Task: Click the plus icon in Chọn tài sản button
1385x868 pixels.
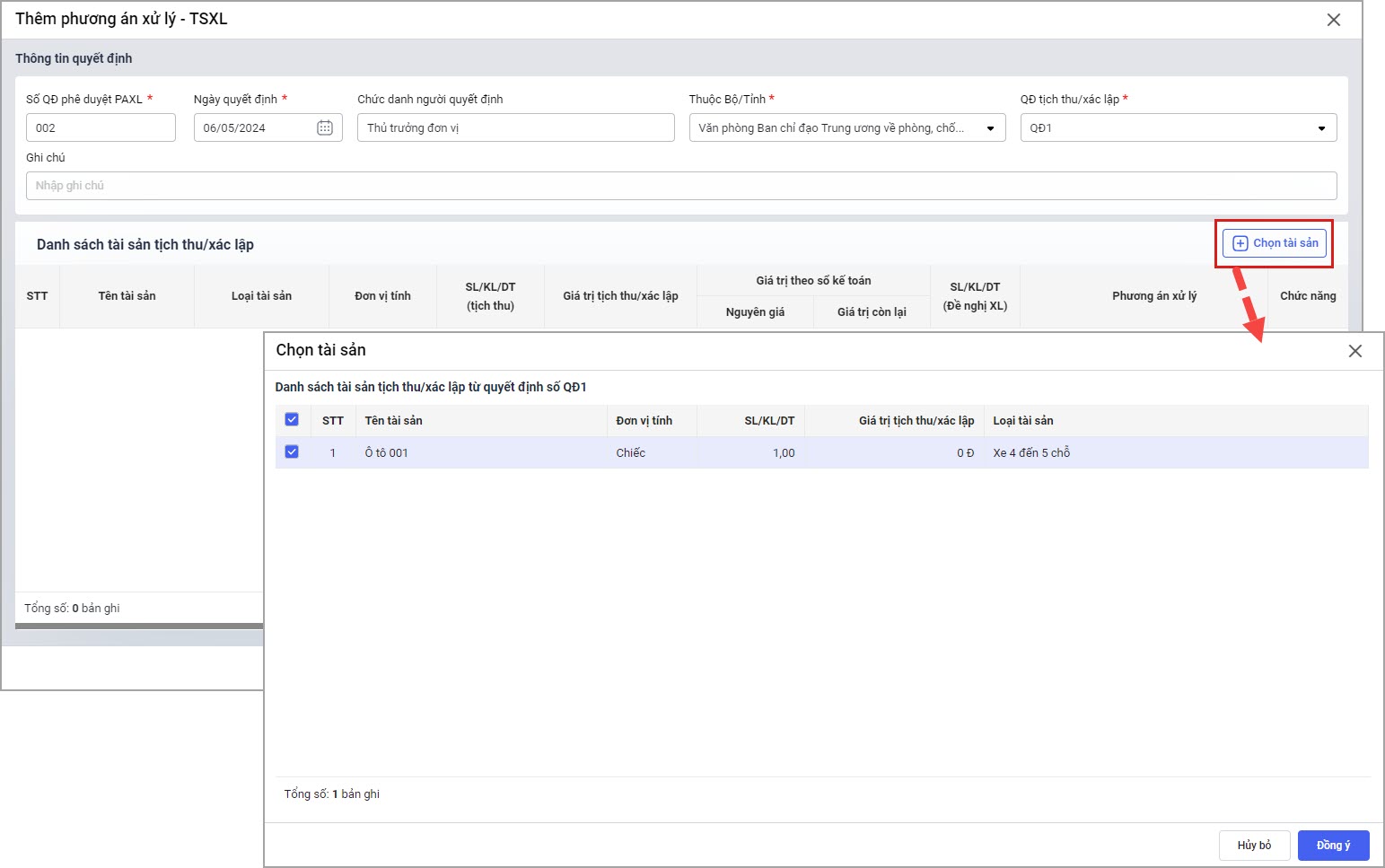Action: pyautogui.click(x=1240, y=243)
